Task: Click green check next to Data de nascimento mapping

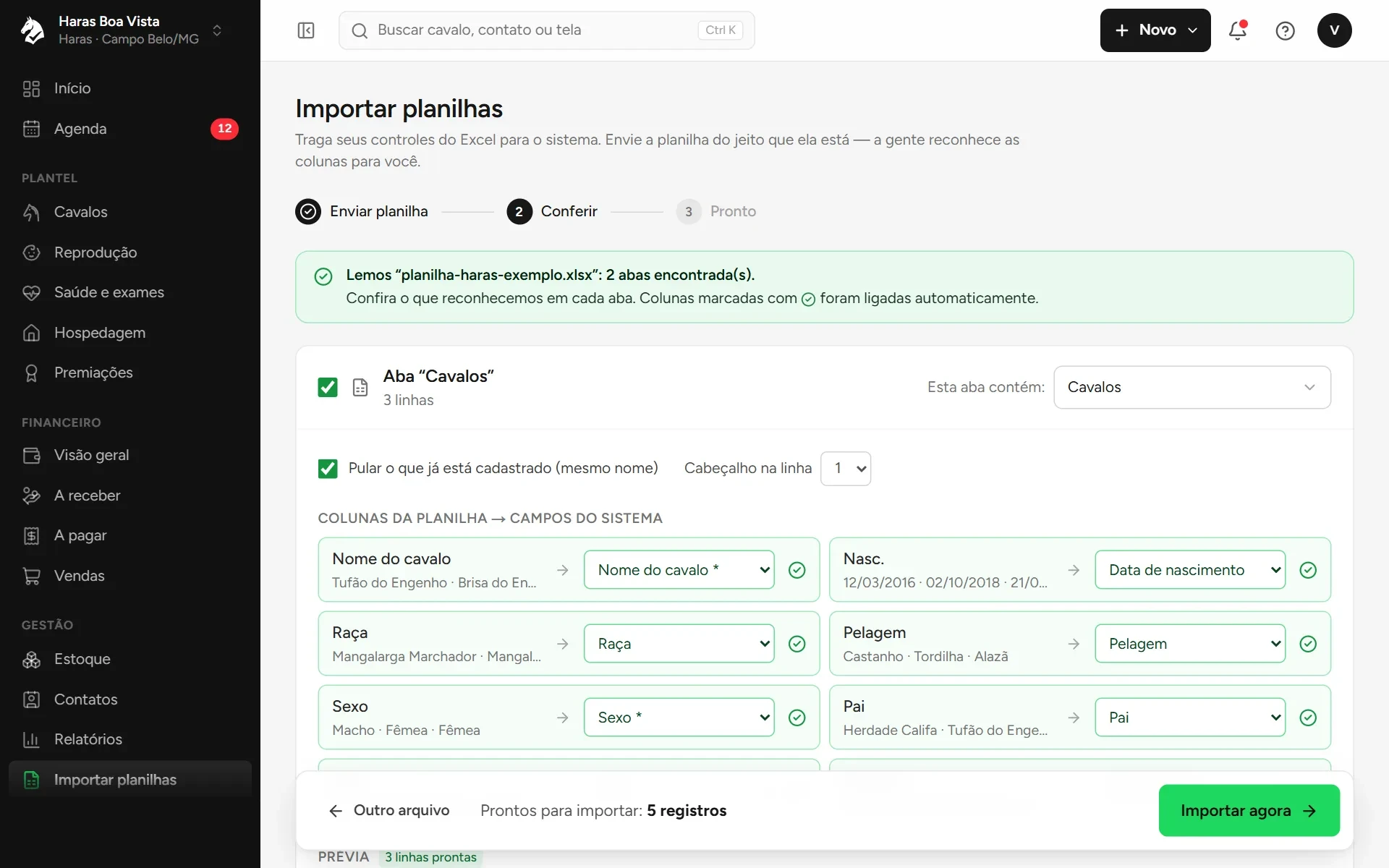Action: click(1308, 570)
